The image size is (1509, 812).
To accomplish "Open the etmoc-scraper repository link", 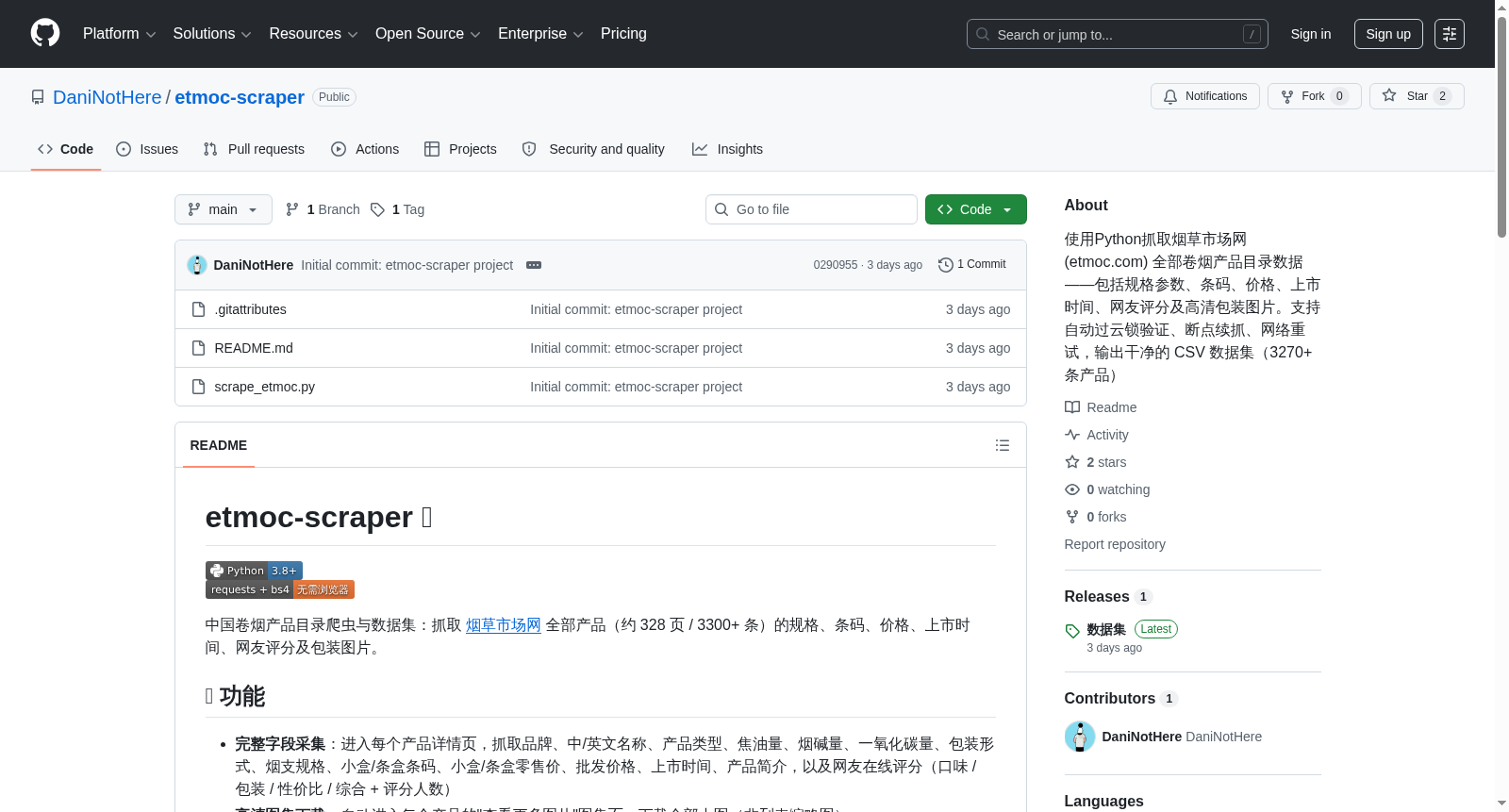I will pos(240,97).
